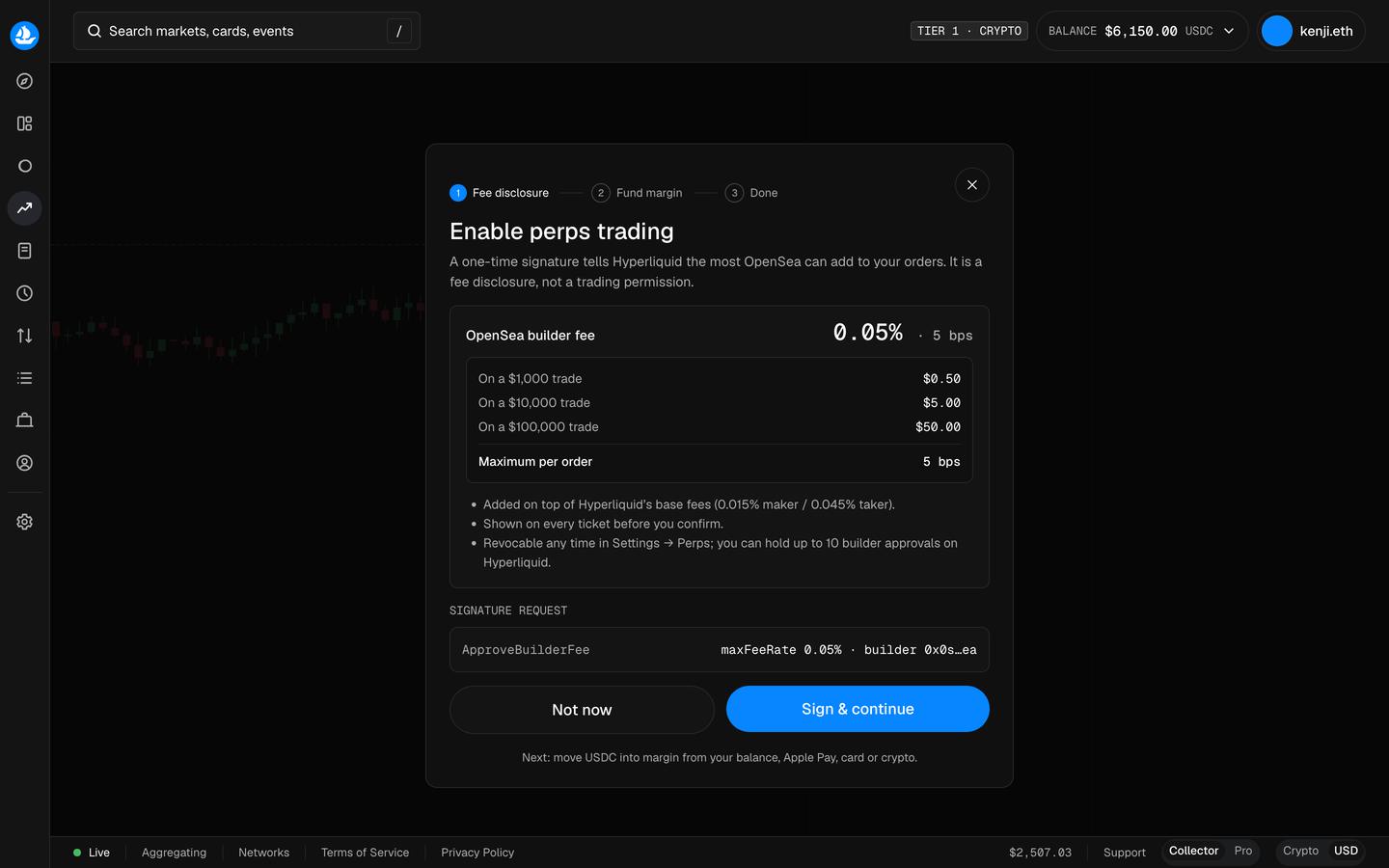Click the ApproveBuilderFee text
The height and width of the screenshot is (868, 1389).
tap(526, 650)
